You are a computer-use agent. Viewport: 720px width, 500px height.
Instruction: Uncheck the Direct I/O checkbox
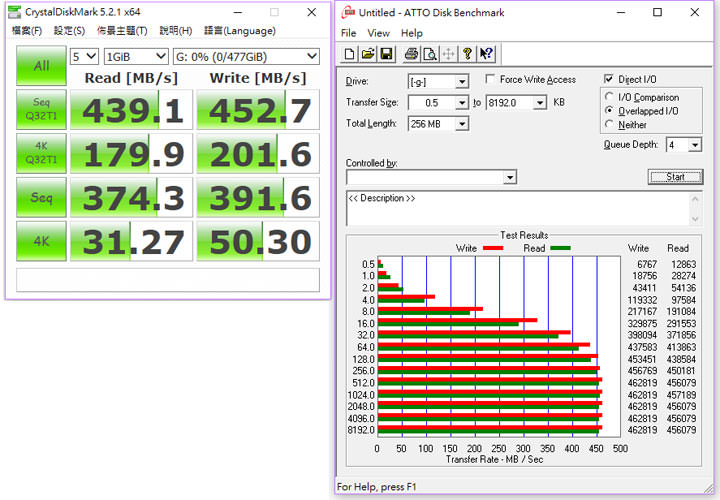608,79
